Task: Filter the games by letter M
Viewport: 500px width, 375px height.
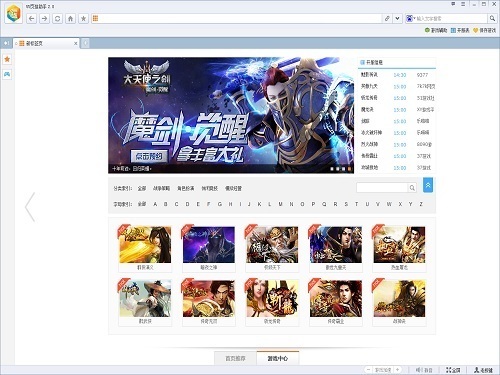Action: [x=280, y=204]
